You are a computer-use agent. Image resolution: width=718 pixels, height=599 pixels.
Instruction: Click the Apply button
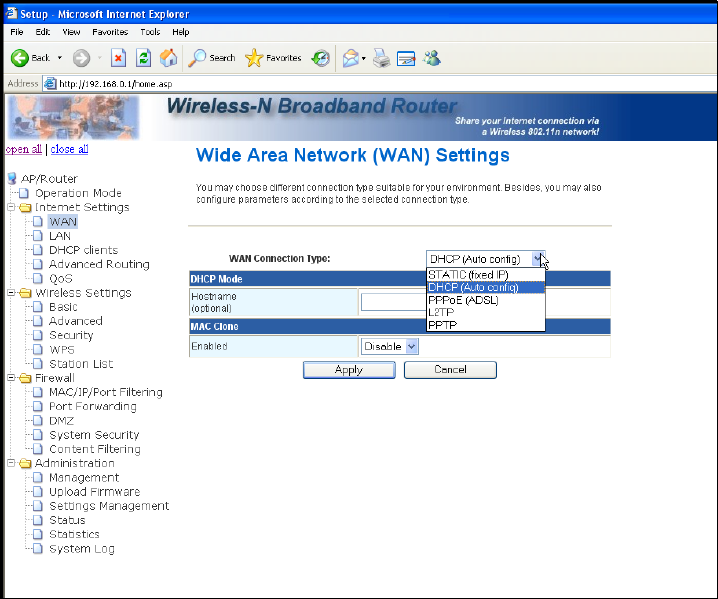pyautogui.click(x=349, y=370)
